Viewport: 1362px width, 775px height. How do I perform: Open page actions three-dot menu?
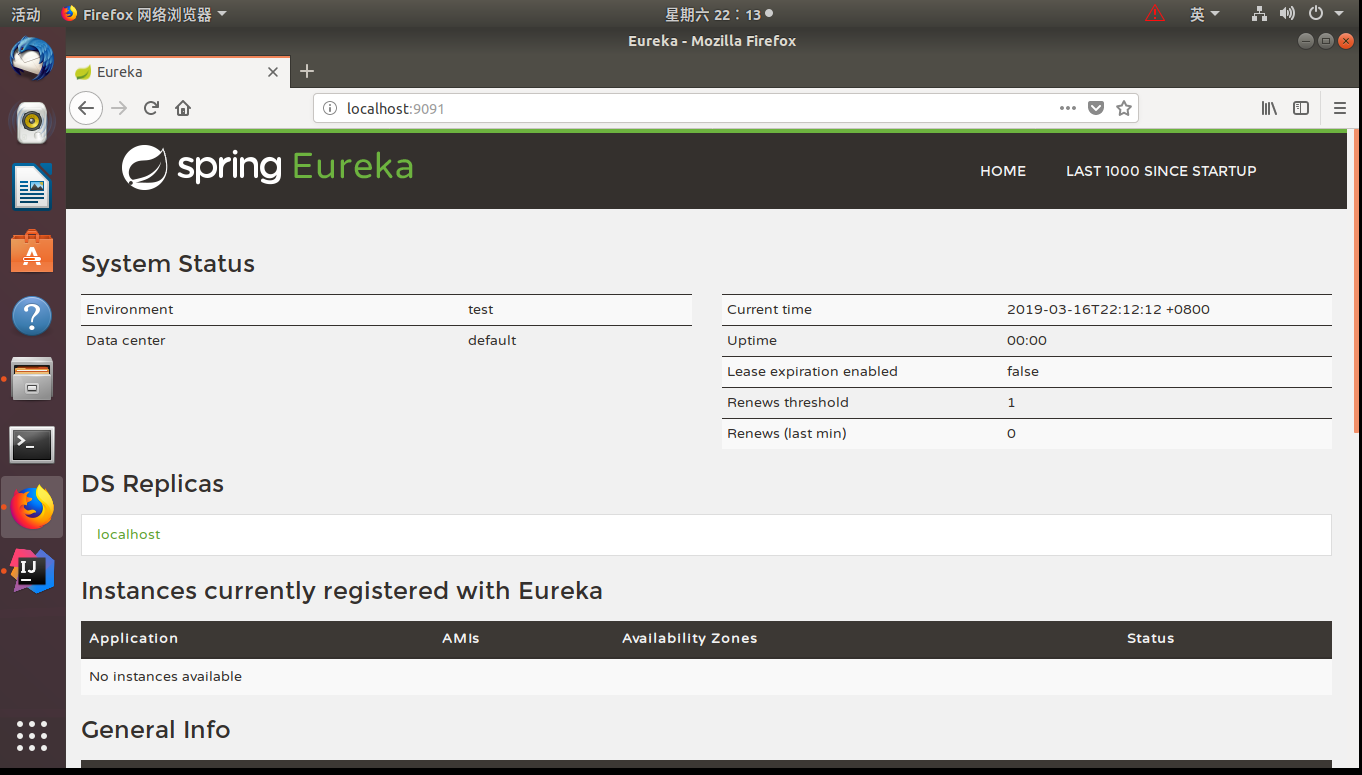(1068, 108)
